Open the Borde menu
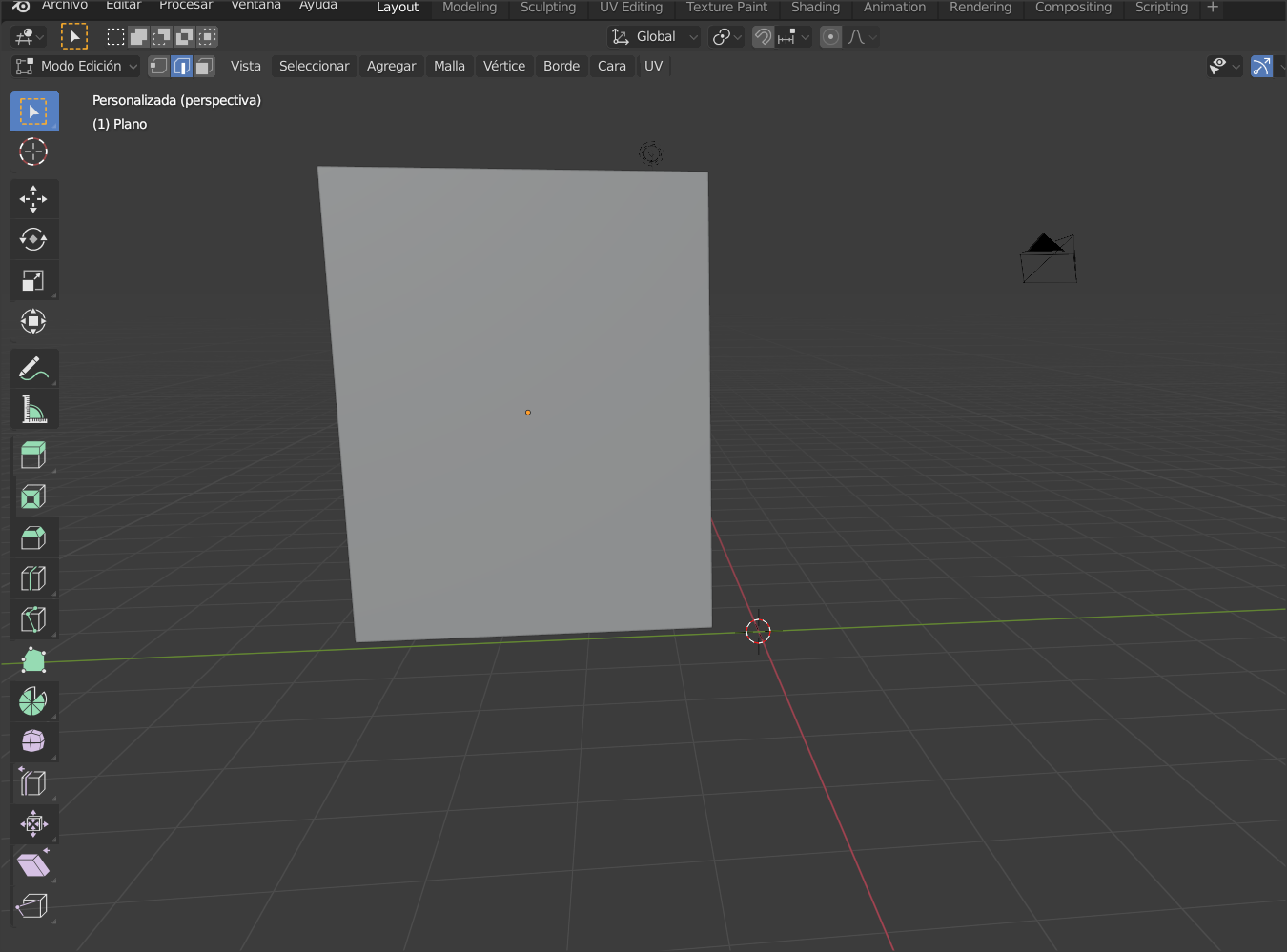 click(562, 66)
